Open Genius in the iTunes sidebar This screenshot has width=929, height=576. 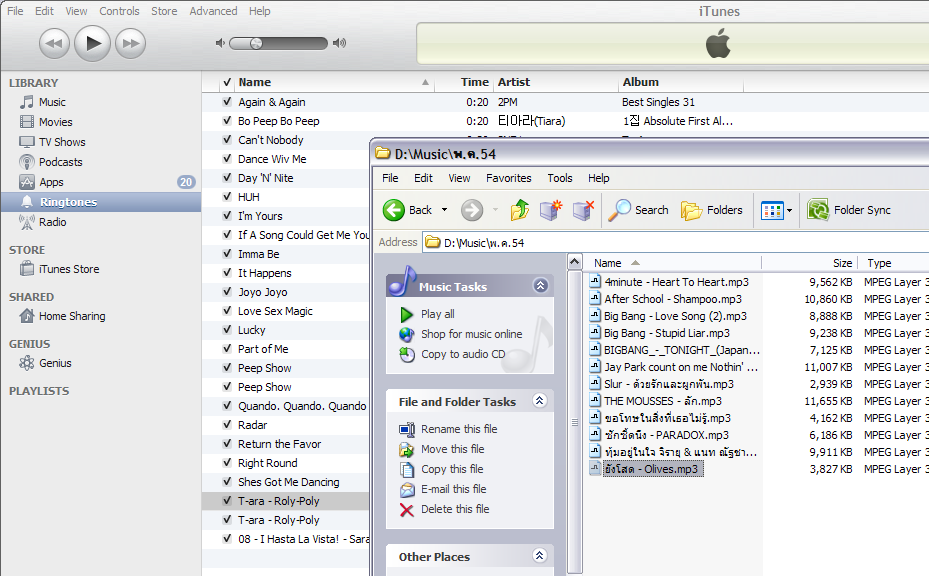pos(55,363)
